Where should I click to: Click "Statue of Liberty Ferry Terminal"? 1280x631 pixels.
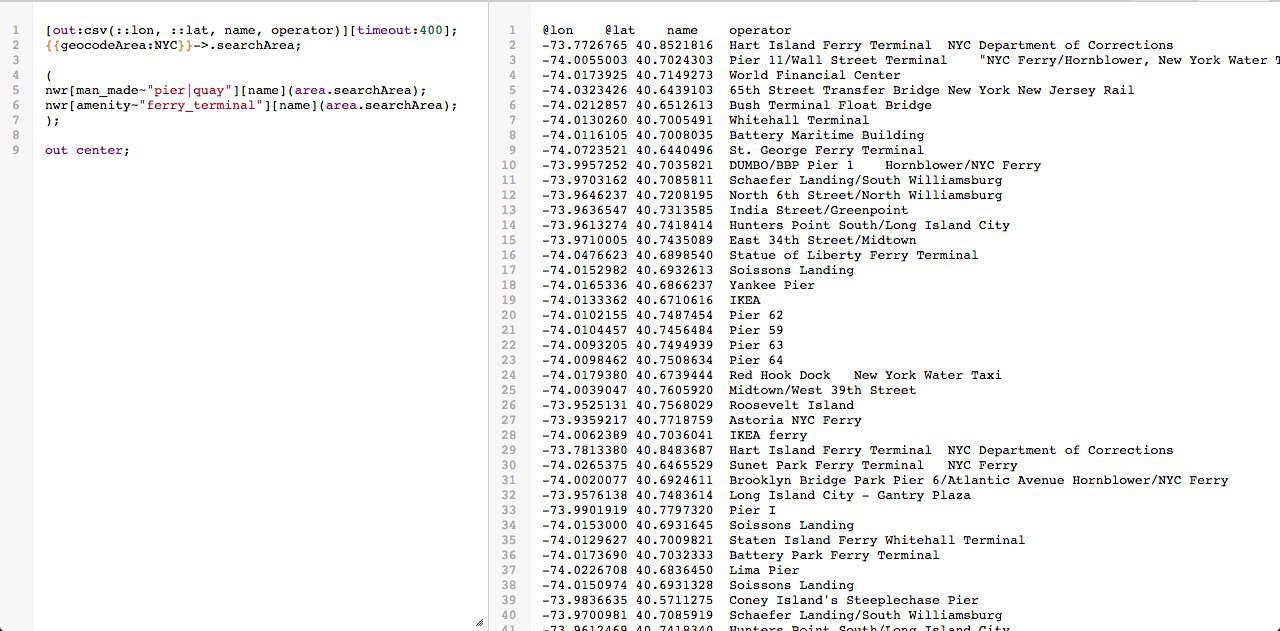click(x=854, y=255)
